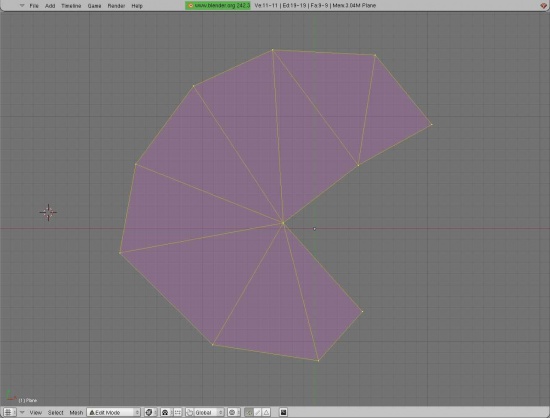
Task: Open the Render menu
Action: [116, 6]
